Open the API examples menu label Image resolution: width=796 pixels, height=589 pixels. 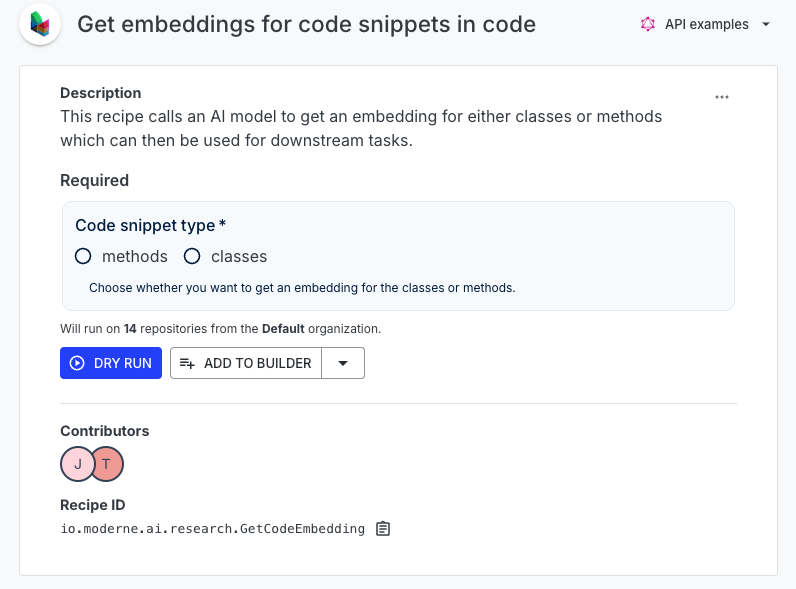(707, 24)
